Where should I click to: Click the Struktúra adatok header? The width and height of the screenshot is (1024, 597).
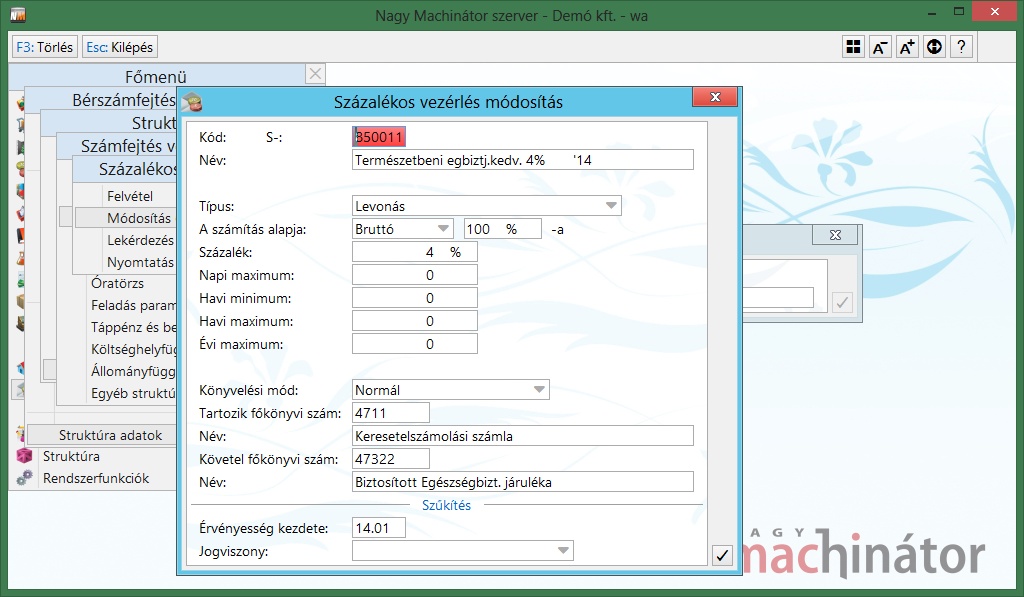coord(110,435)
